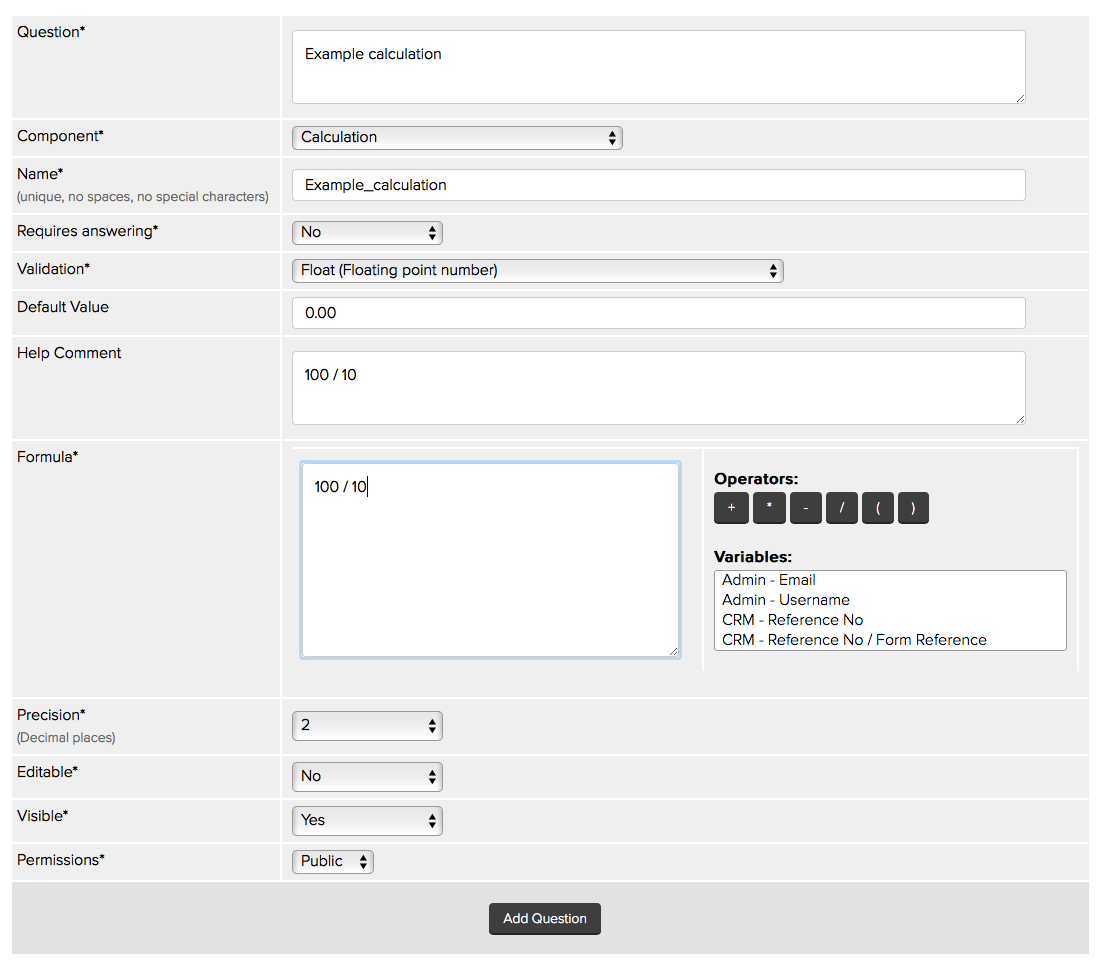Edit the Name input field
The width and height of the screenshot is (1105, 972).
(x=658, y=185)
